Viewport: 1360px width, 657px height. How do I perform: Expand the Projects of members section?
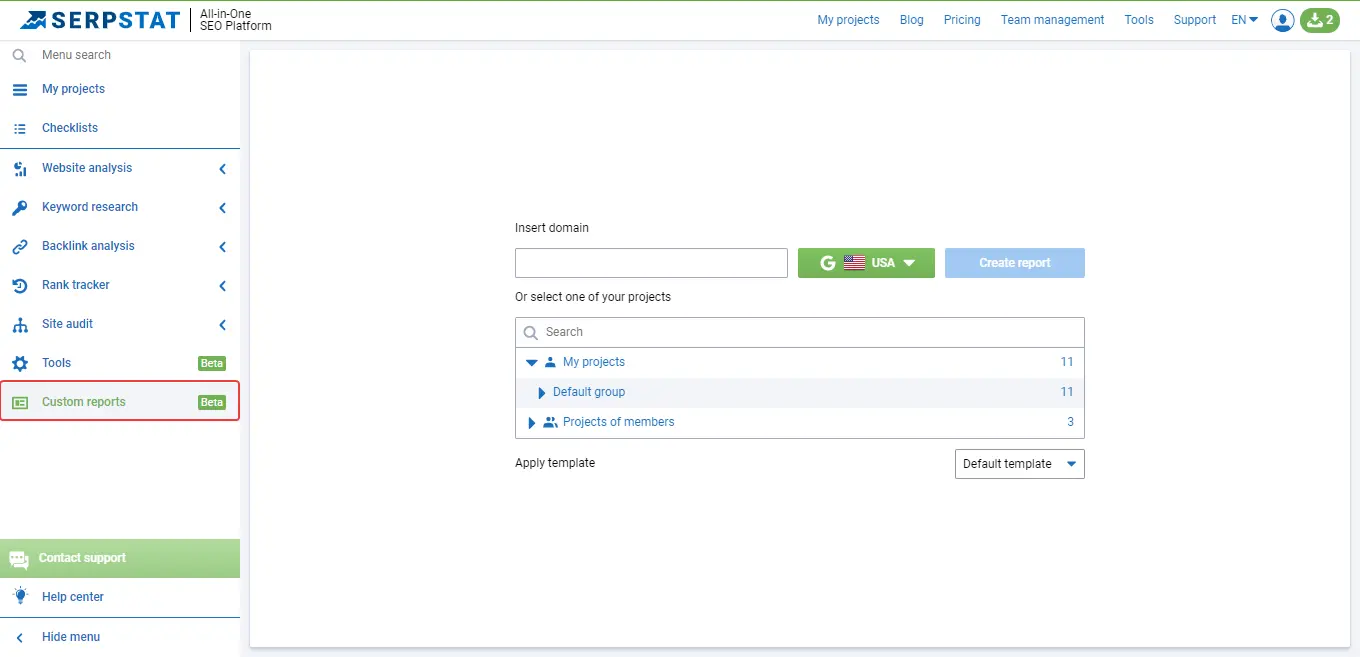531,422
